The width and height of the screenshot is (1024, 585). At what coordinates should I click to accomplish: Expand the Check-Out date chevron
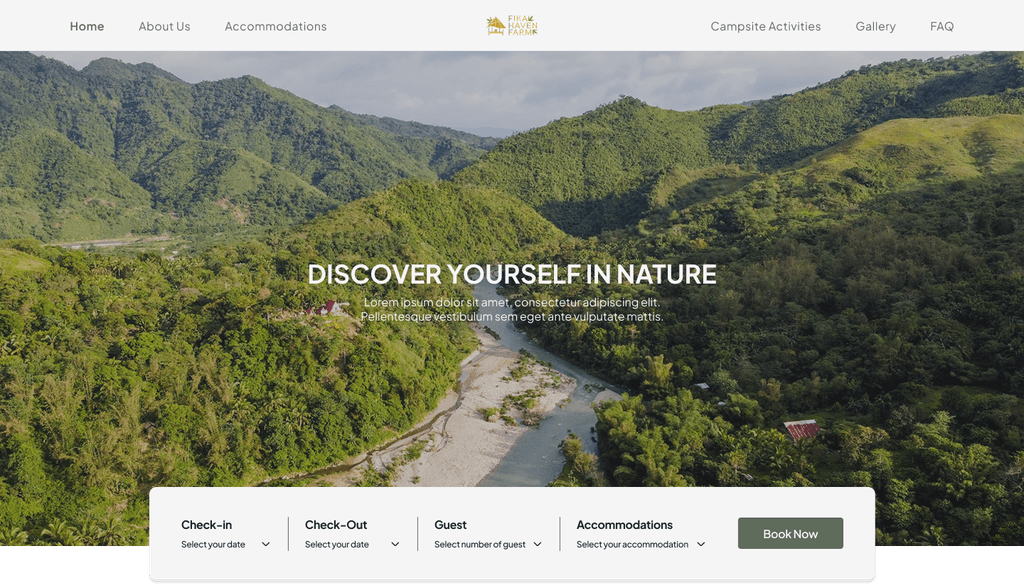click(395, 545)
